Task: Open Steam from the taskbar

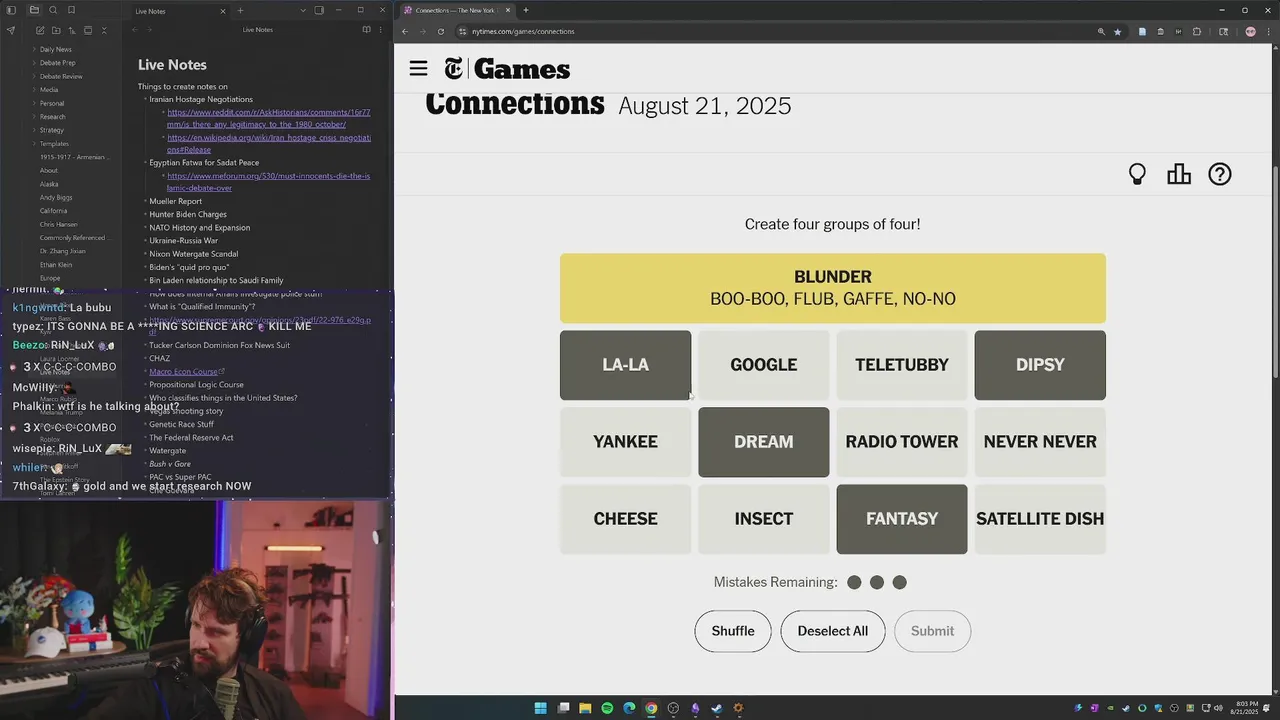Action: tap(717, 708)
